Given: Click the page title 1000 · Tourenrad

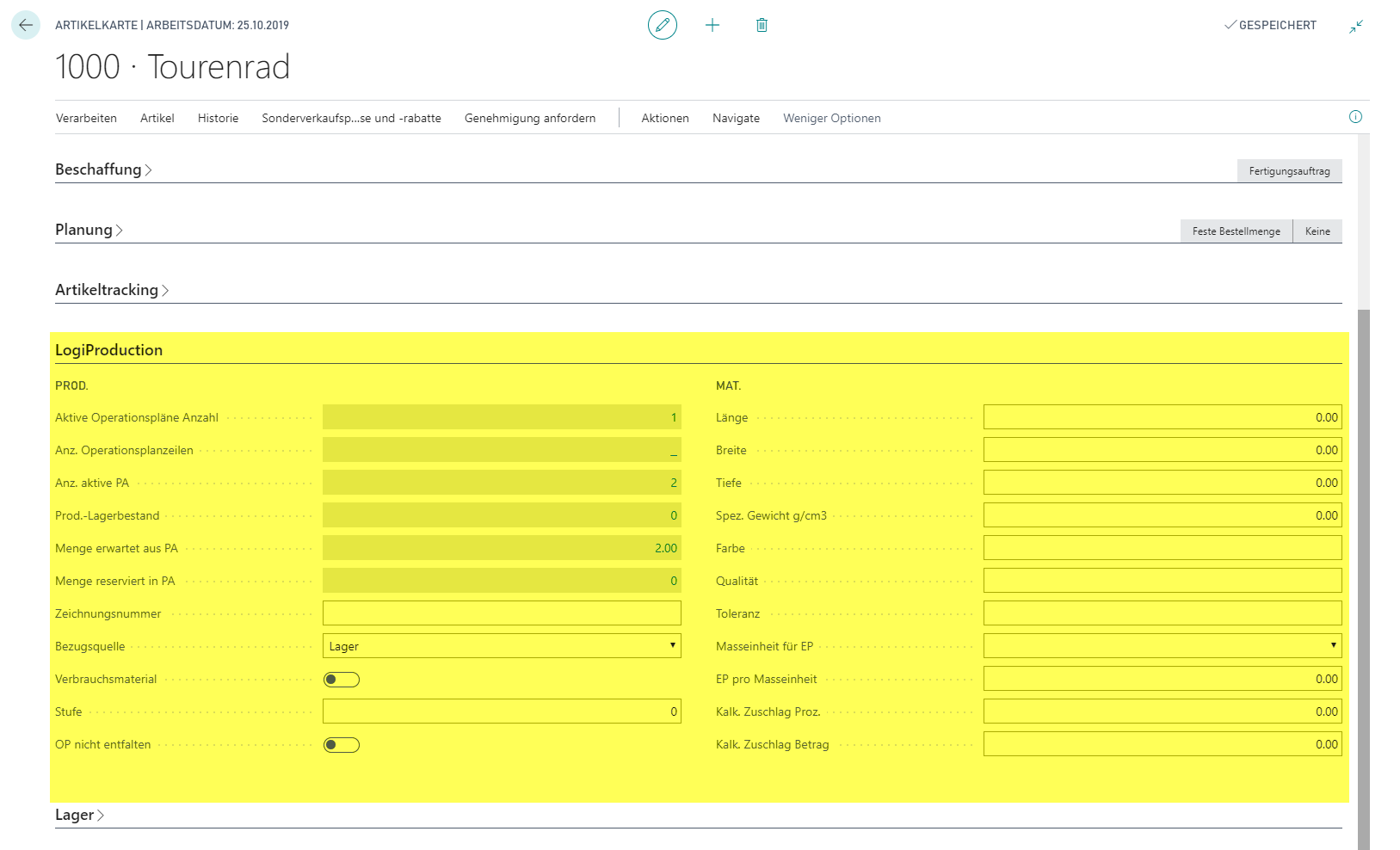Looking at the screenshot, I should (173, 67).
